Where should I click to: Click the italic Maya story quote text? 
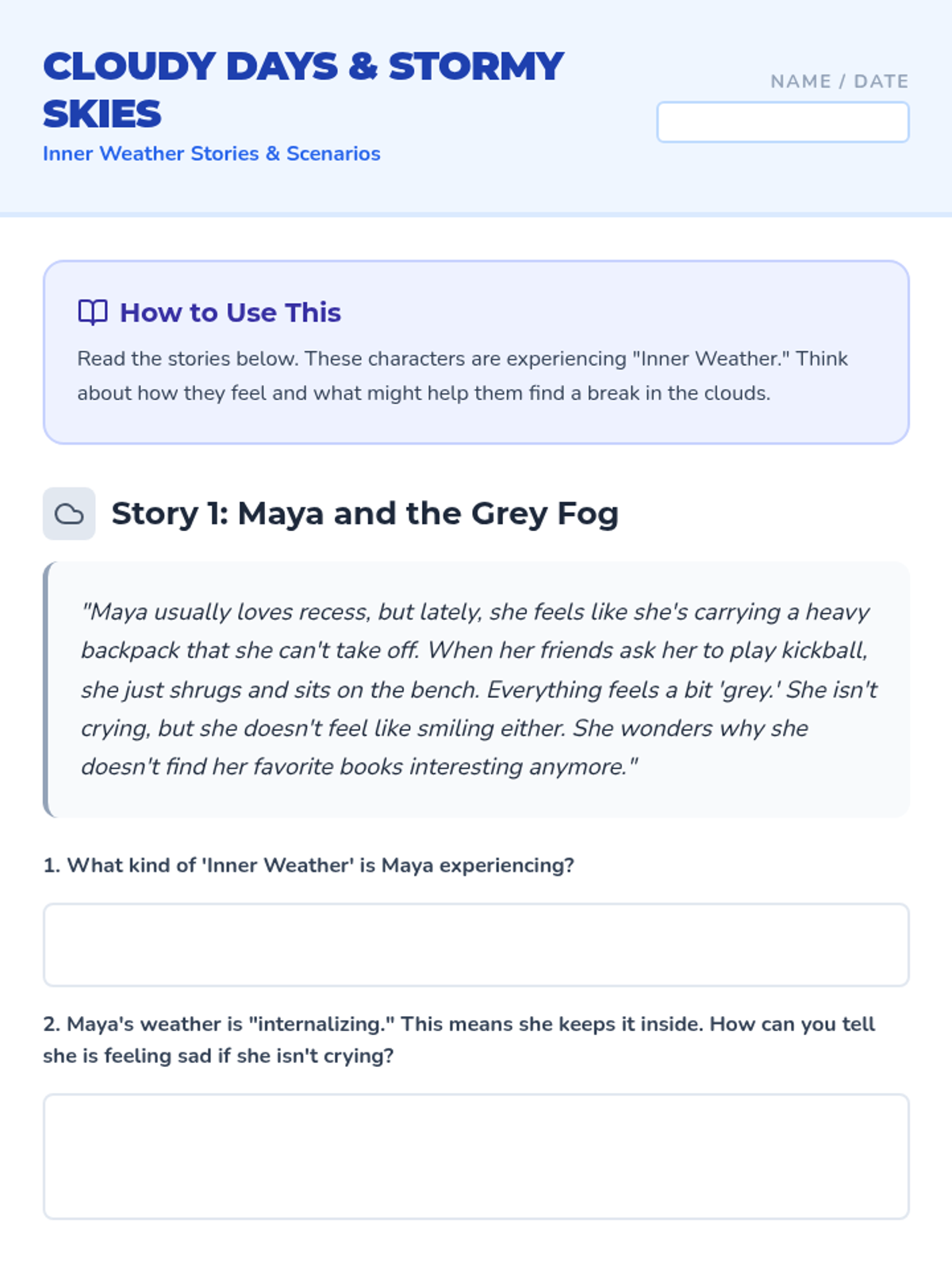pyautogui.click(x=476, y=689)
